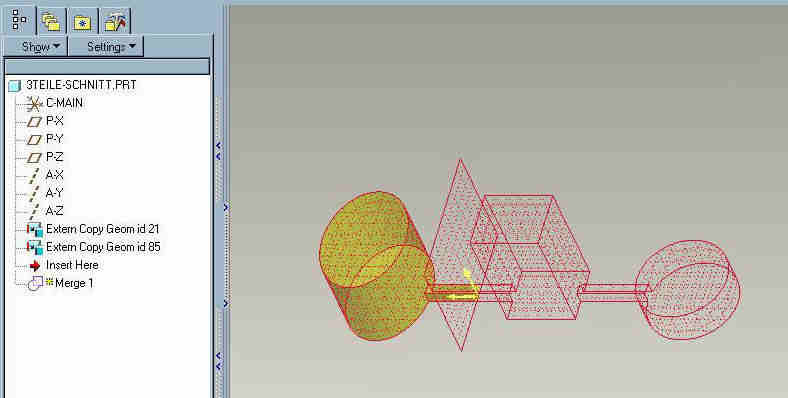Screen dimensions: 788x398
Task: Select the Extern Copy Geom id 21 icon
Action: (x=35, y=230)
